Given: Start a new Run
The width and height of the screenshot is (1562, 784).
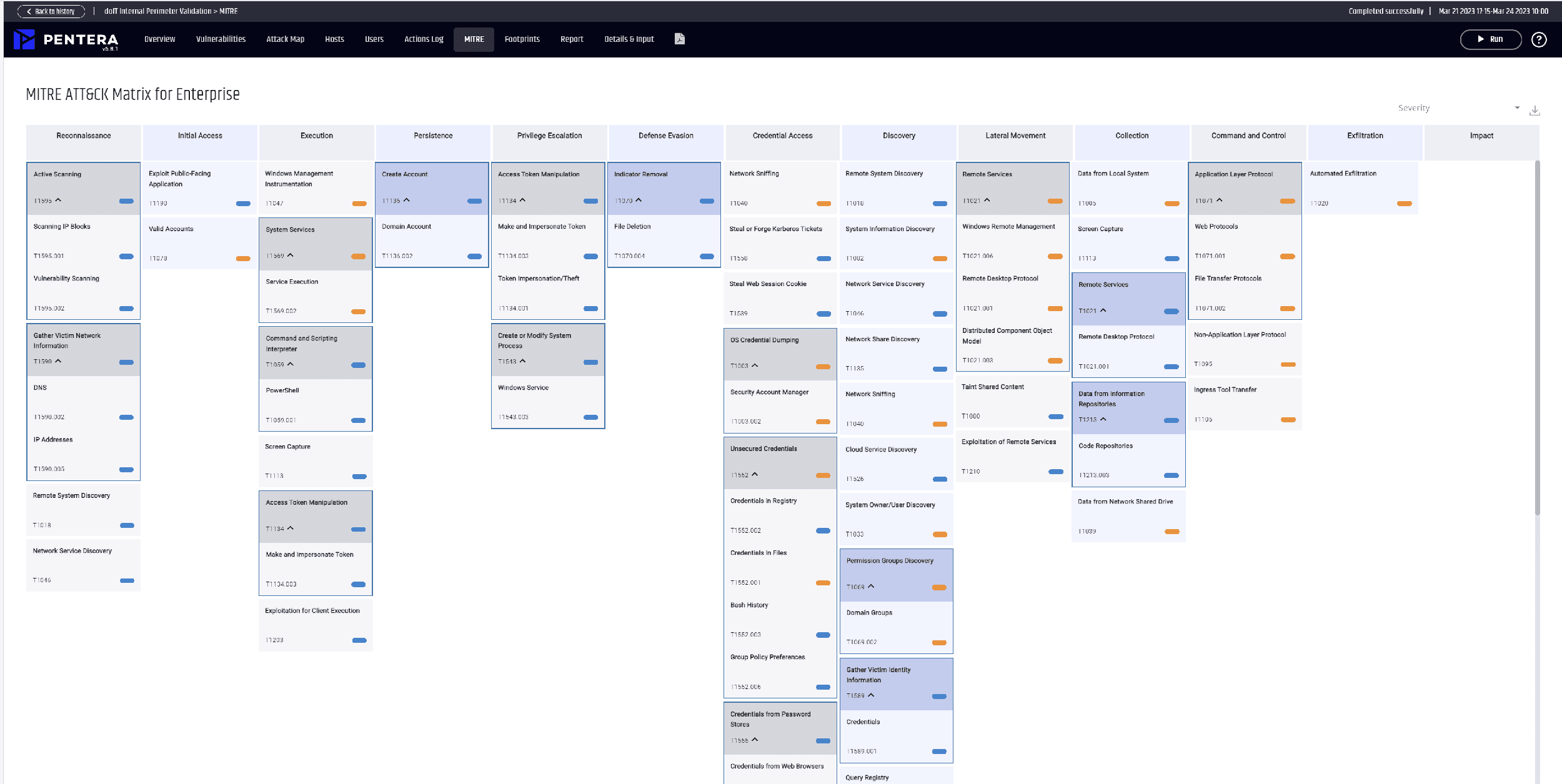Looking at the screenshot, I should pyautogui.click(x=1491, y=39).
